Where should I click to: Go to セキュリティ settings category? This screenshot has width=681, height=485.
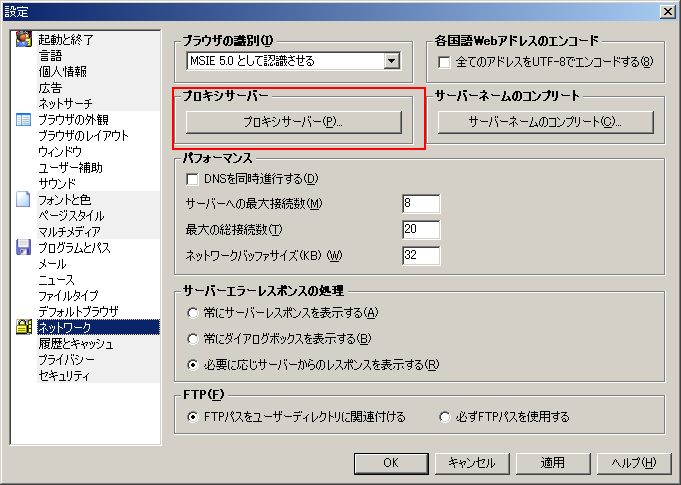coord(64,376)
